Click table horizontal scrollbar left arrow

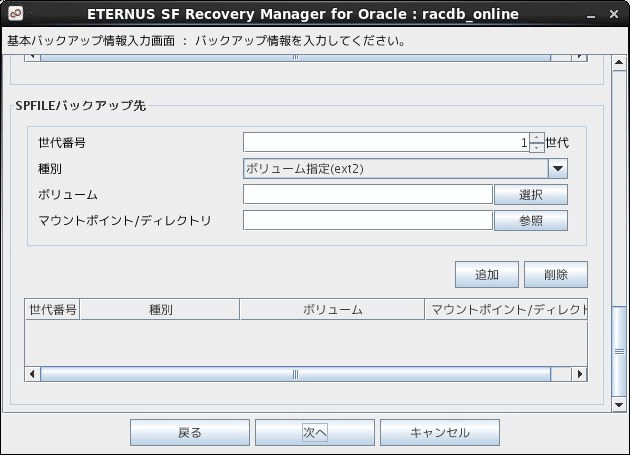[33, 374]
